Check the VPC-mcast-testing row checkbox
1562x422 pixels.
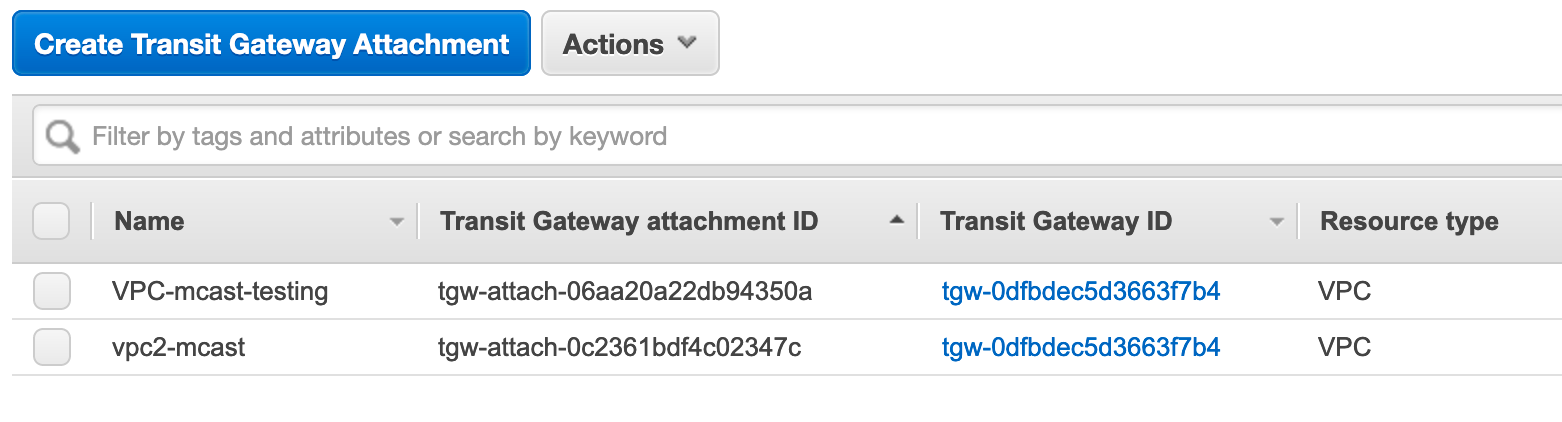51,292
